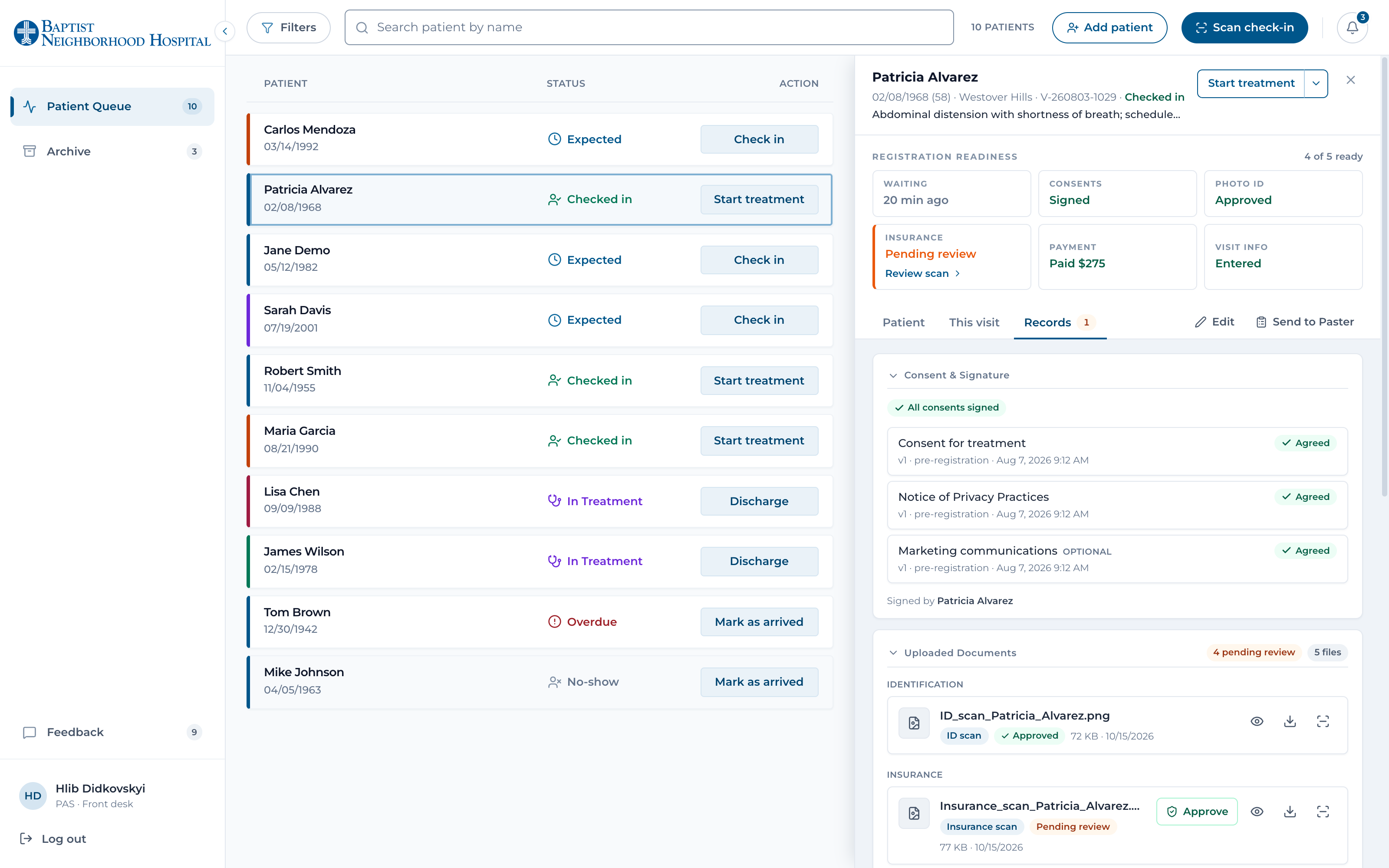Send the record to Paster
This screenshot has height=868, width=1389.
1305,322
